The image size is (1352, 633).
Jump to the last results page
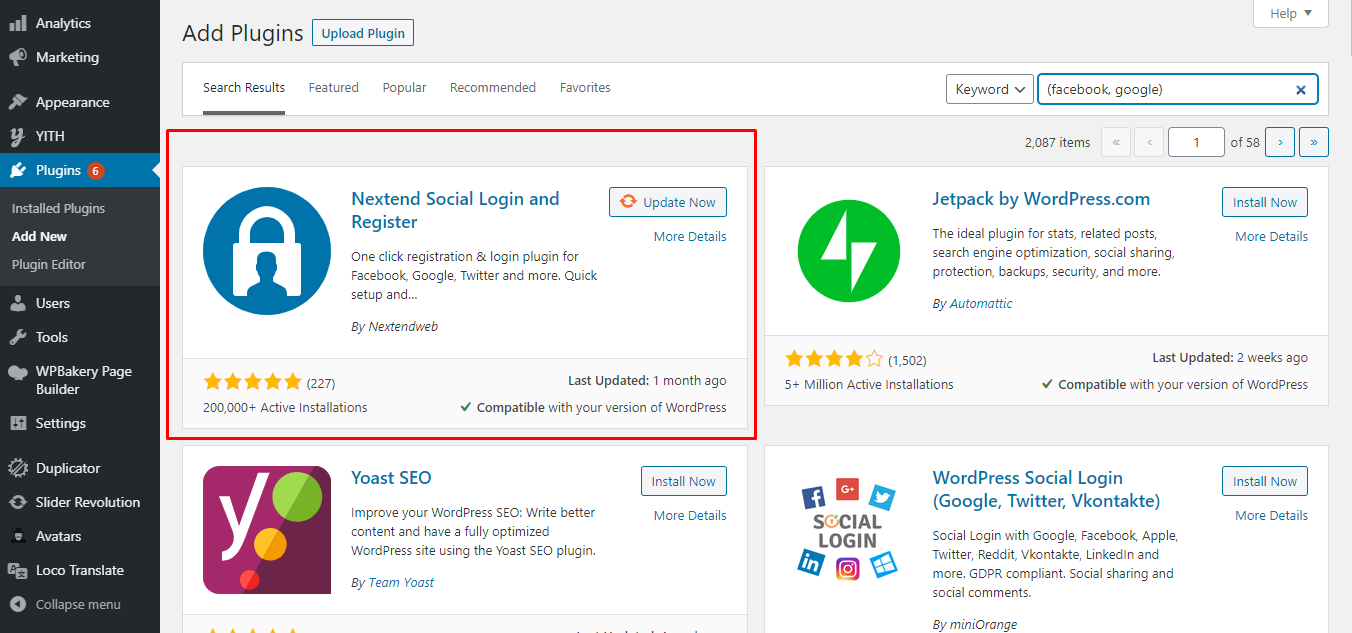1314,142
